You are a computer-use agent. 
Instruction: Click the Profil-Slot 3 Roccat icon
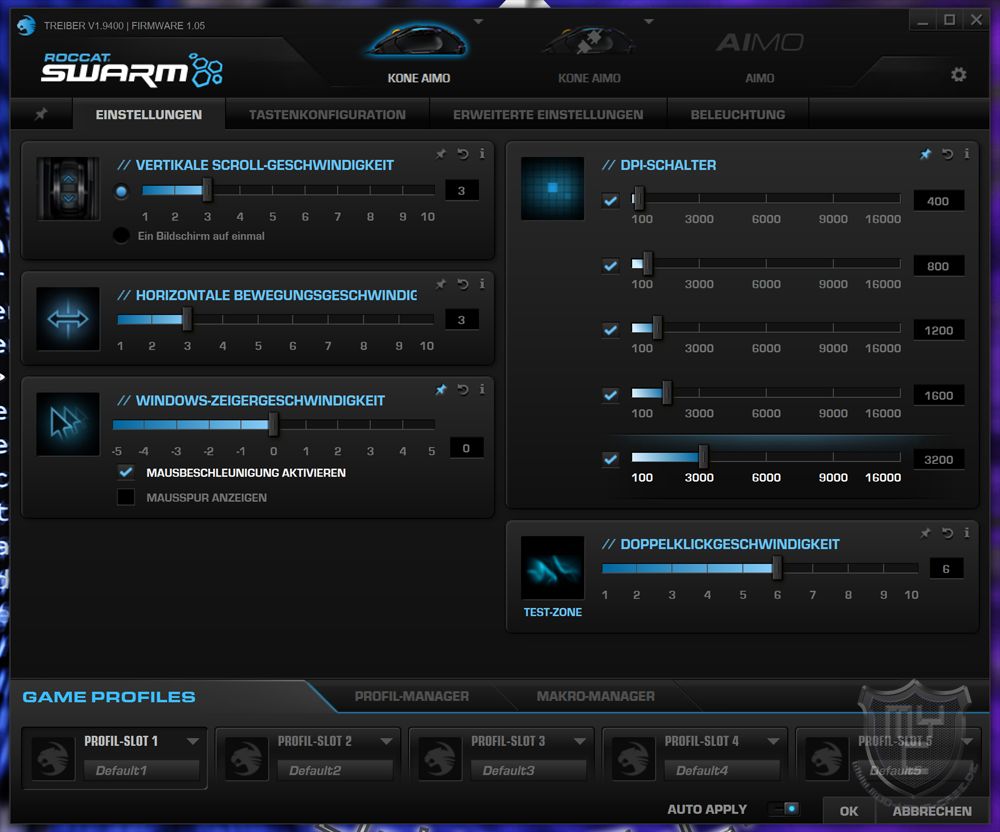[x=440, y=759]
